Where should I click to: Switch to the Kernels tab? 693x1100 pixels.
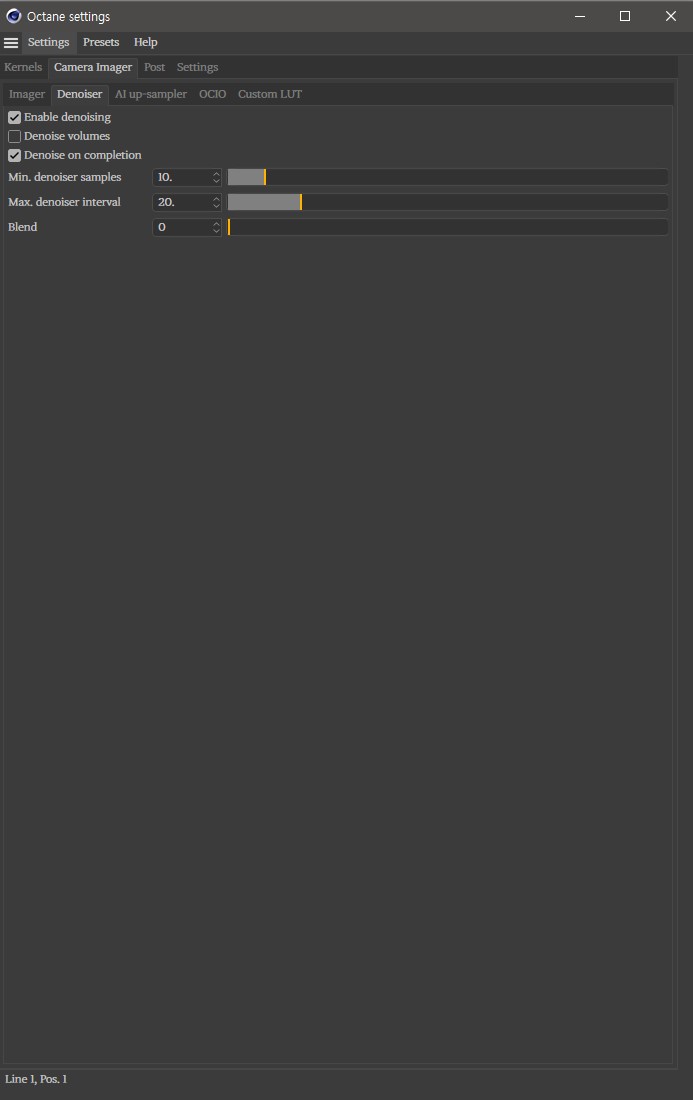coord(23,67)
